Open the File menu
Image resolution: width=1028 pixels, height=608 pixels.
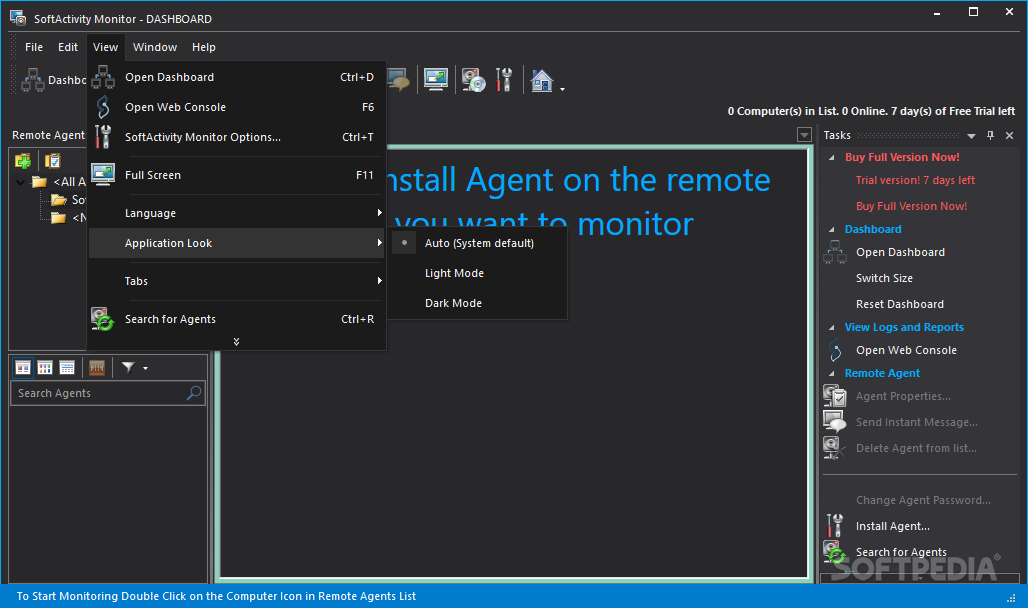pos(34,47)
